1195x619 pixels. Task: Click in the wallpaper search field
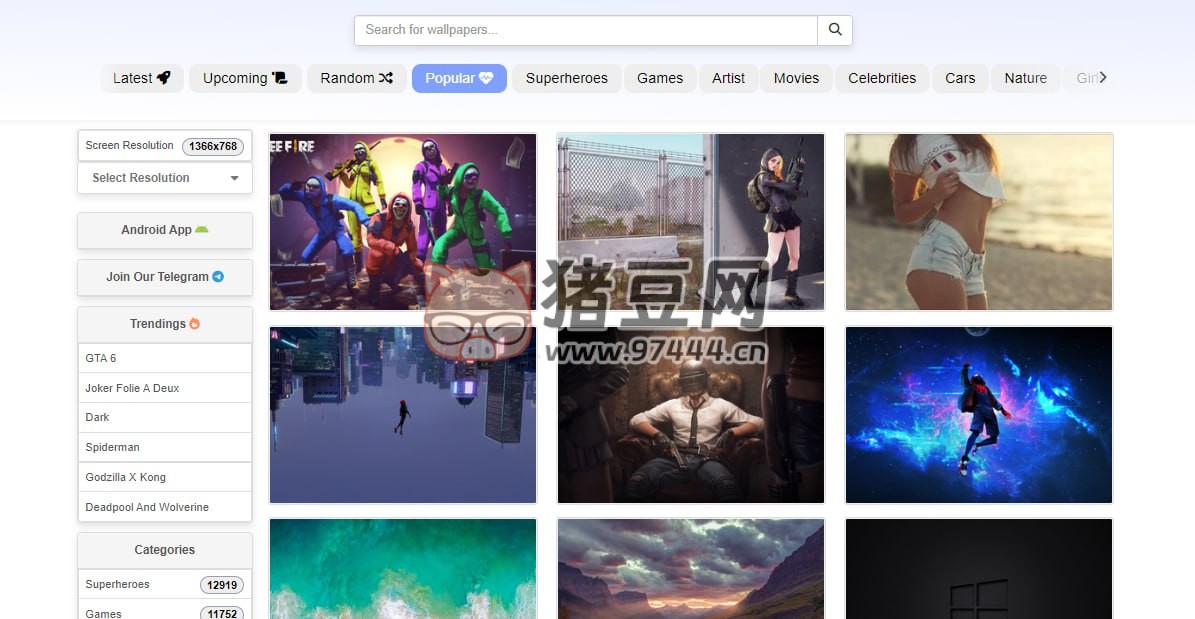coord(585,30)
